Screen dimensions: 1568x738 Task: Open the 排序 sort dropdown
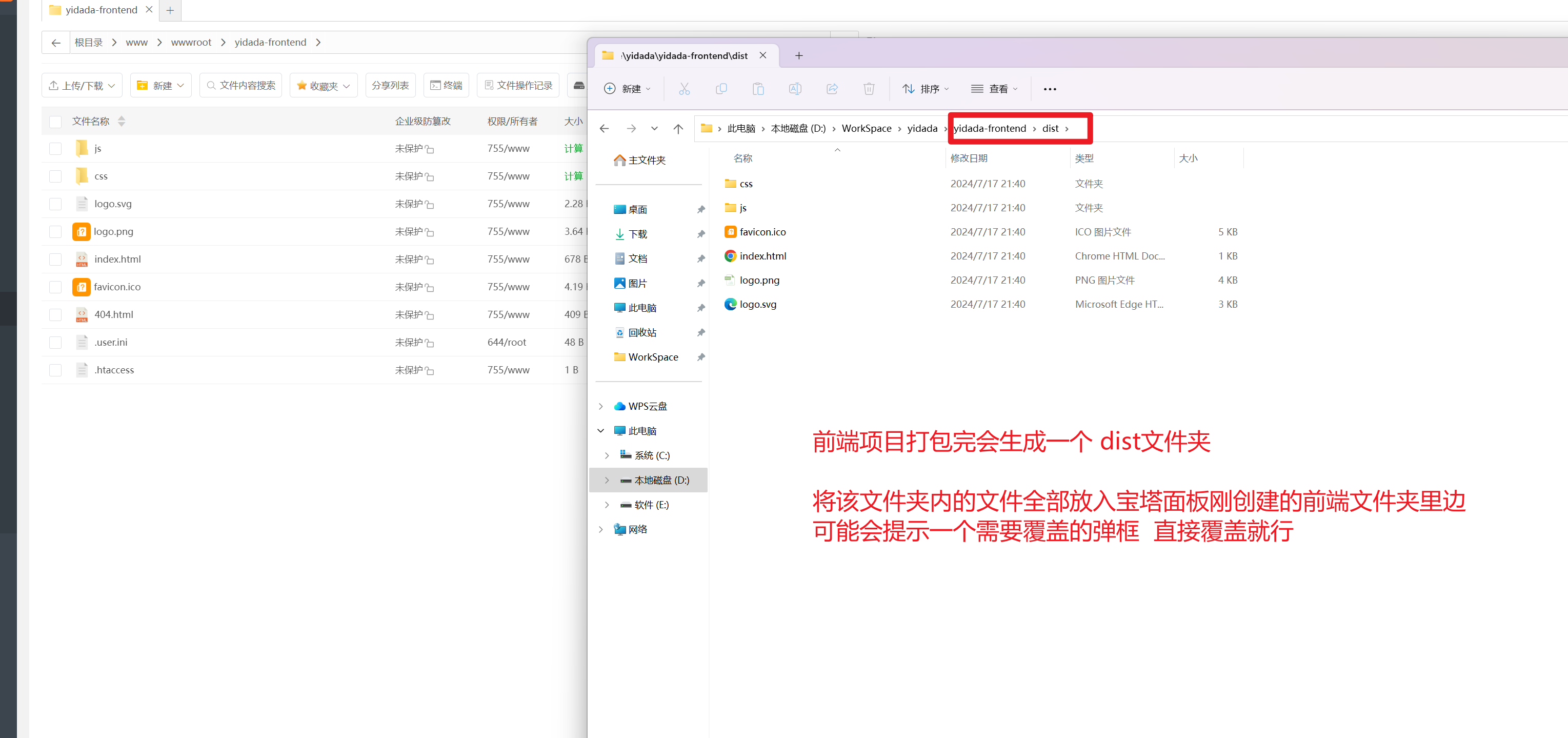coord(926,89)
